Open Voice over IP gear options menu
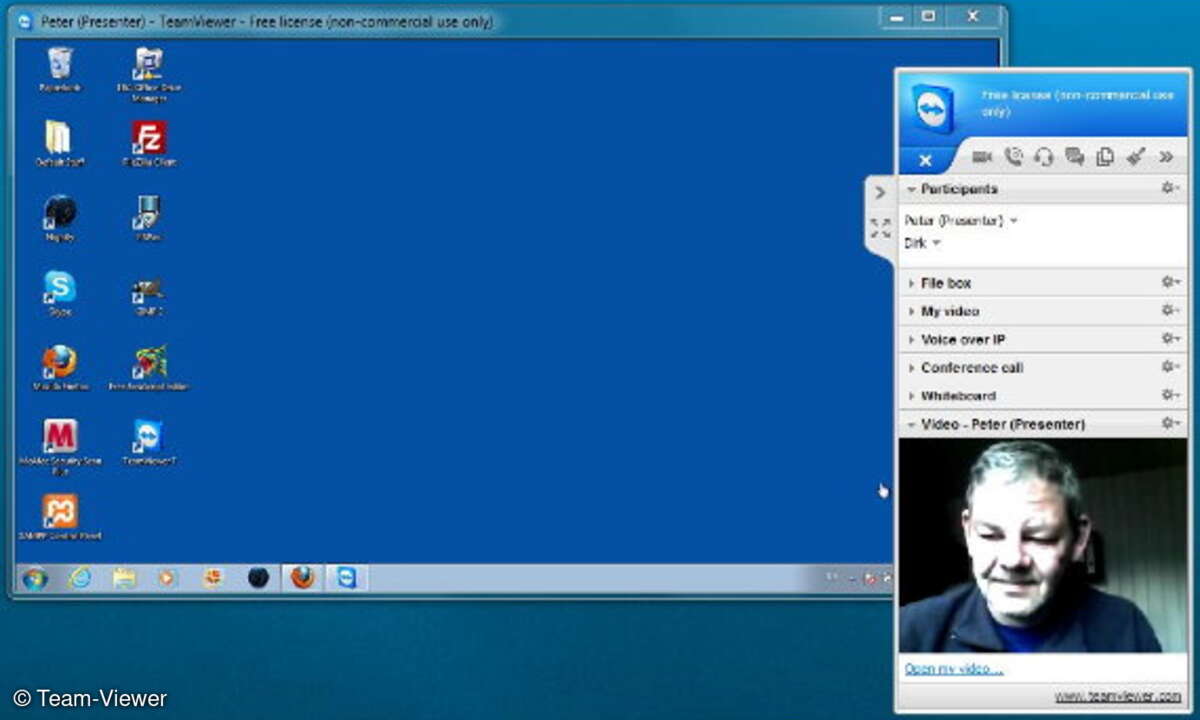This screenshot has width=1200, height=720. click(x=1170, y=339)
